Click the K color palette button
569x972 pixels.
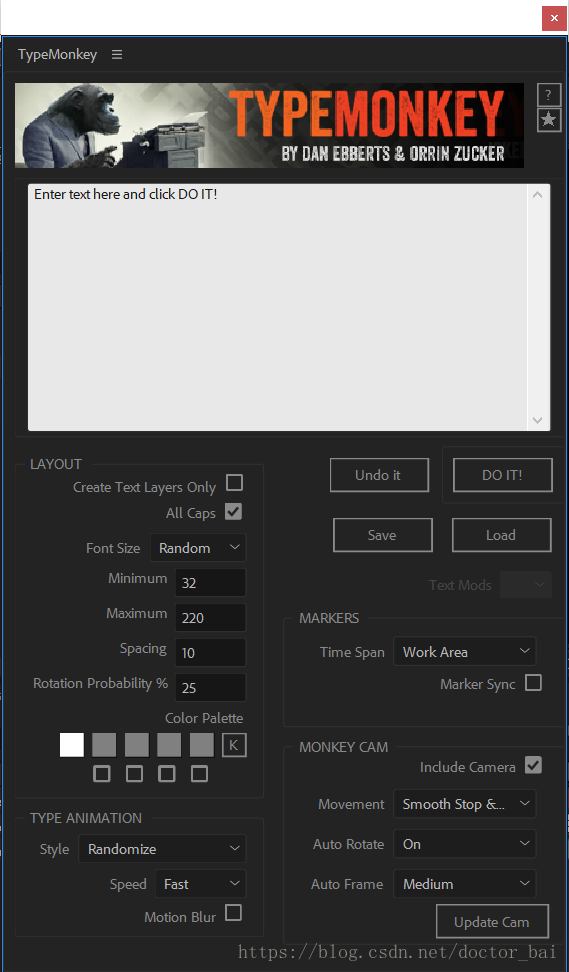pos(234,745)
